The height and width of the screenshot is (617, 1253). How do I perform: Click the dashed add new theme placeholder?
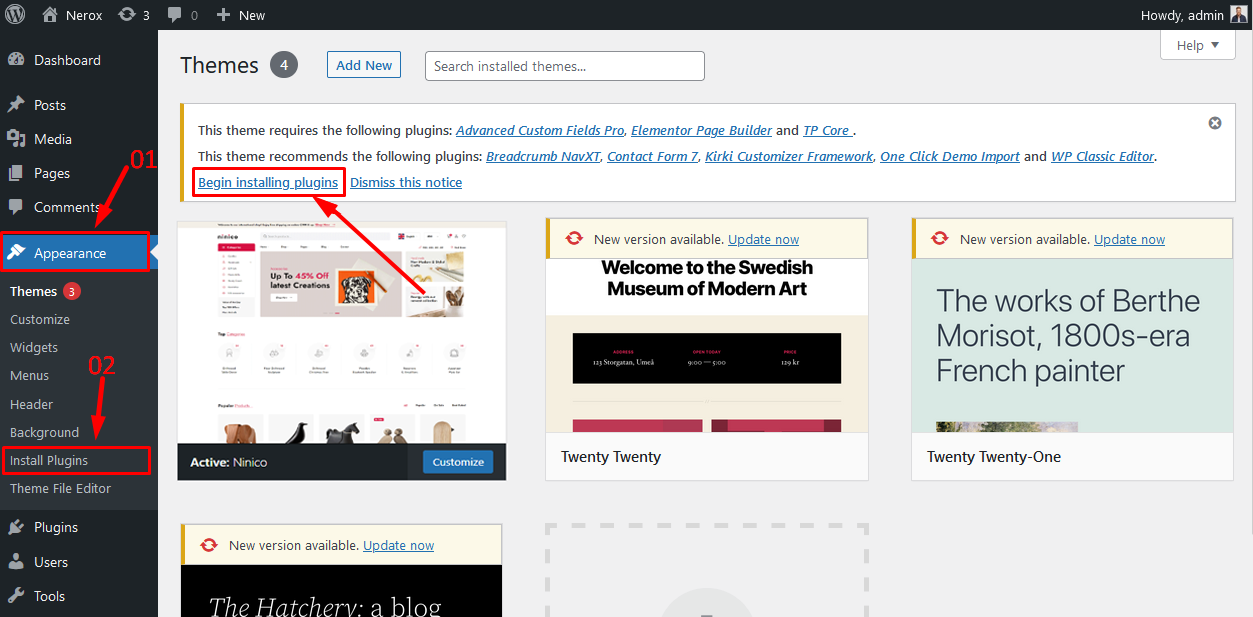click(x=707, y=570)
